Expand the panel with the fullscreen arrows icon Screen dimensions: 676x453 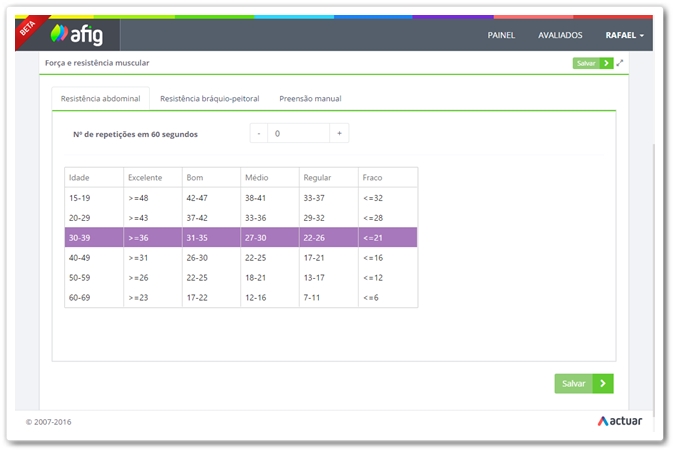click(x=620, y=63)
